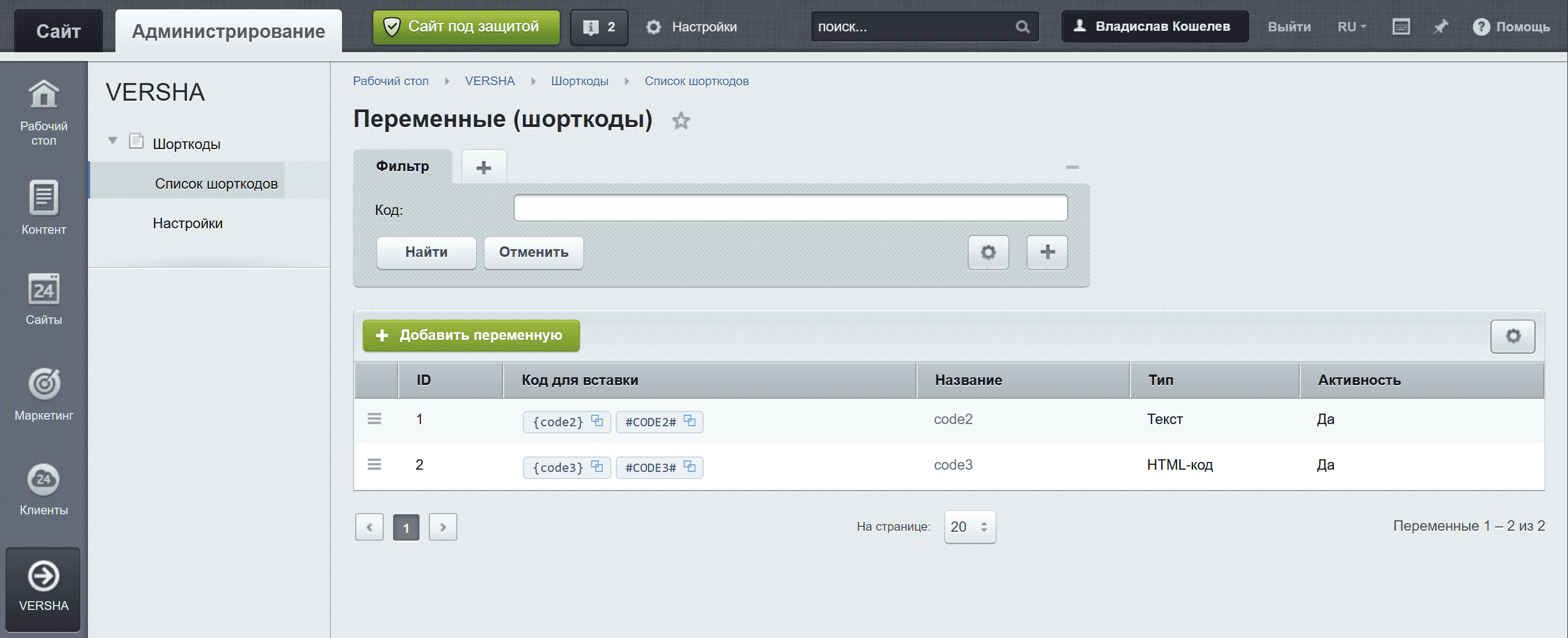Click the Отменить filter button
This screenshot has height=638, width=1568.
pyautogui.click(x=533, y=252)
